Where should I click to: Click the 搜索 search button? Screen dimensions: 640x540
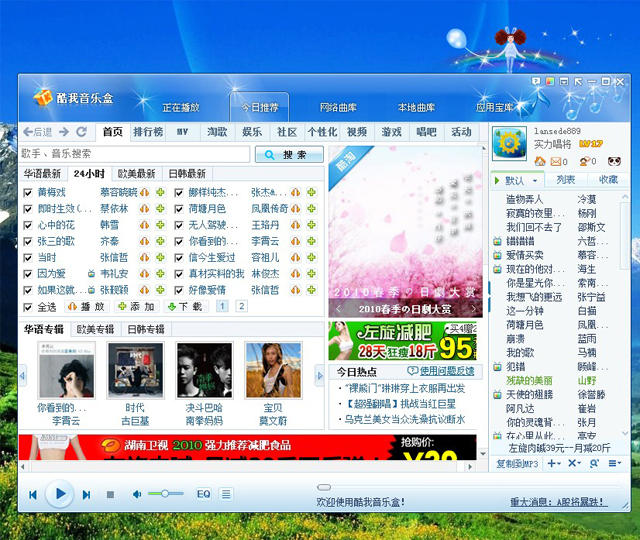[x=289, y=155]
